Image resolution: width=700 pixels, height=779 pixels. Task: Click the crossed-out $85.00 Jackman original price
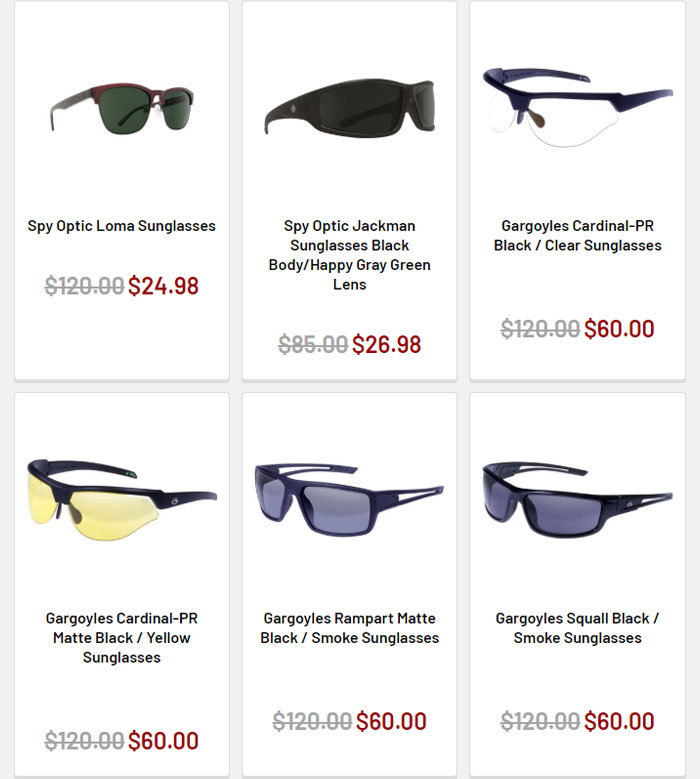point(313,344)
